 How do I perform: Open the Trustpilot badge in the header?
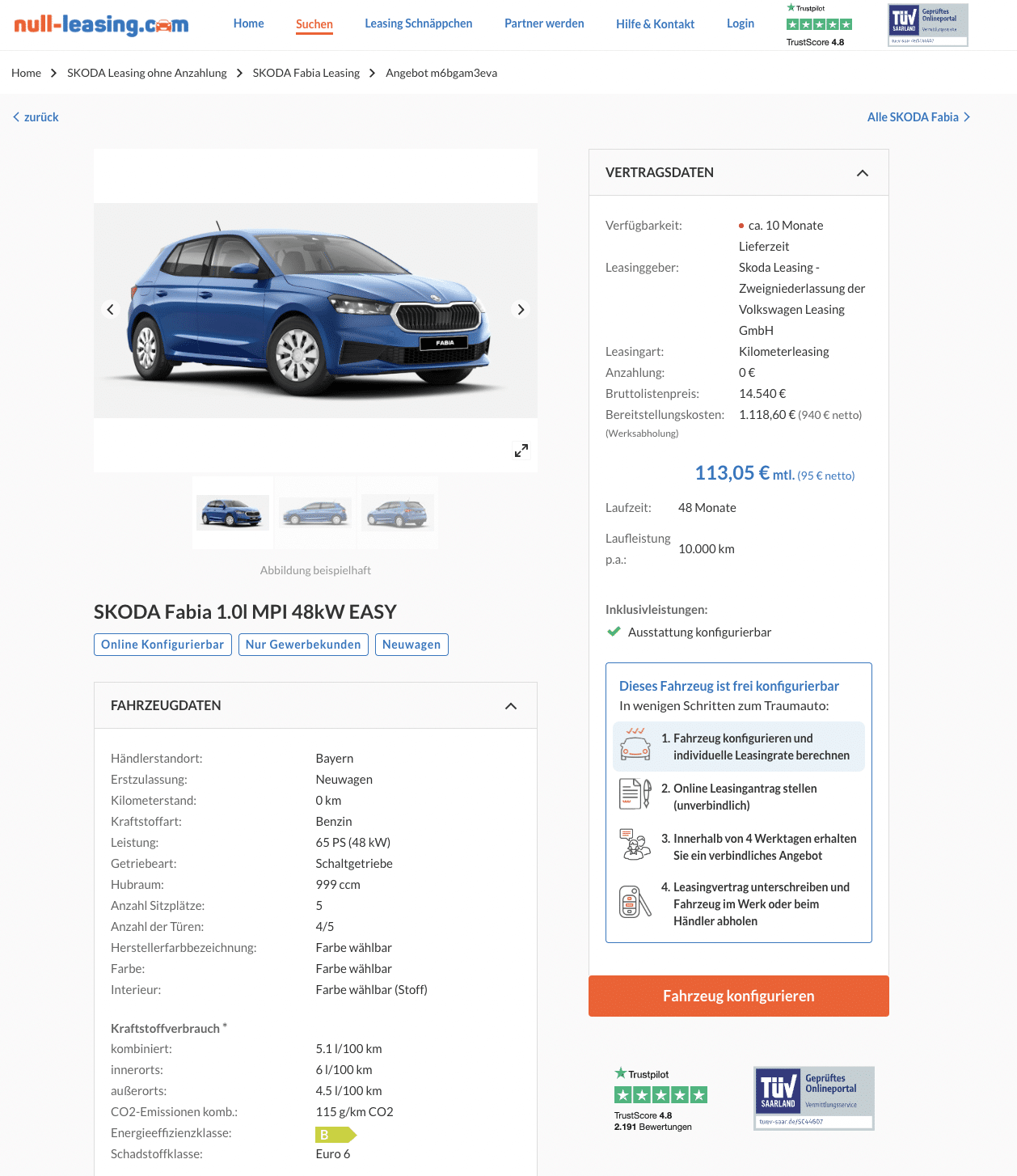[818, 25]
